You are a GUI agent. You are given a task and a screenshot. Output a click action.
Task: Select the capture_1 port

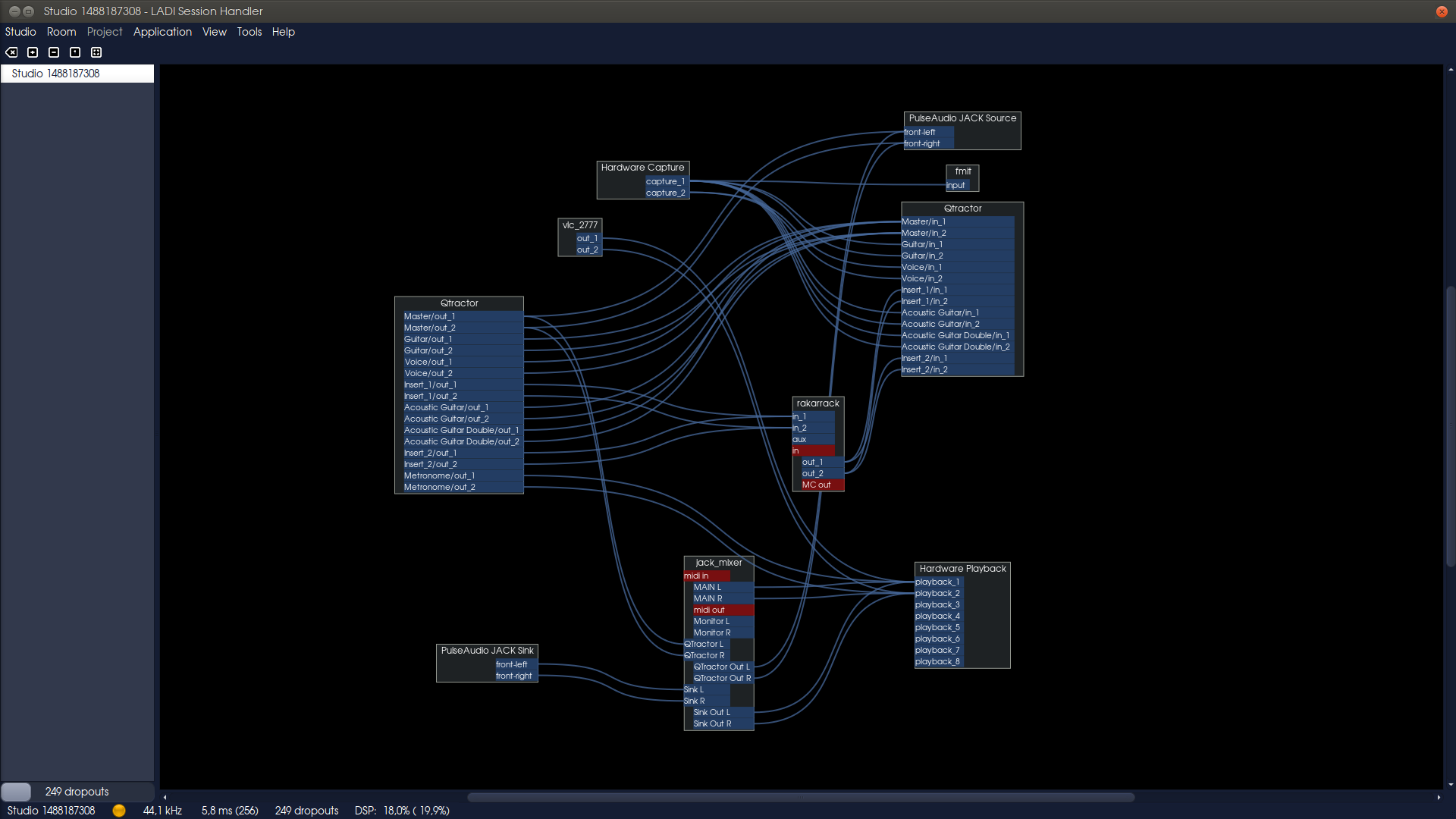pos(666,182)
